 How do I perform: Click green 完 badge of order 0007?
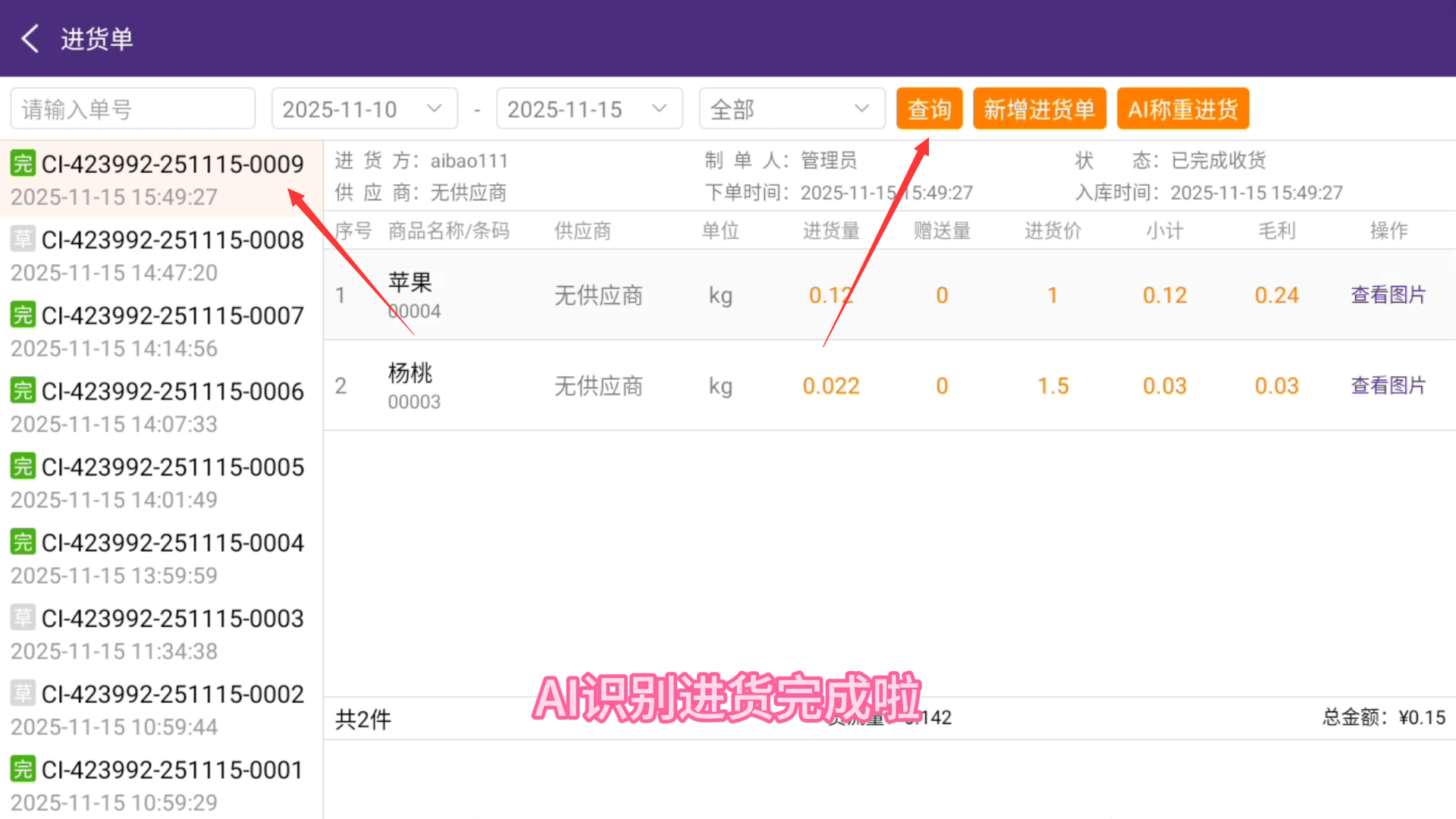(23, 315)
